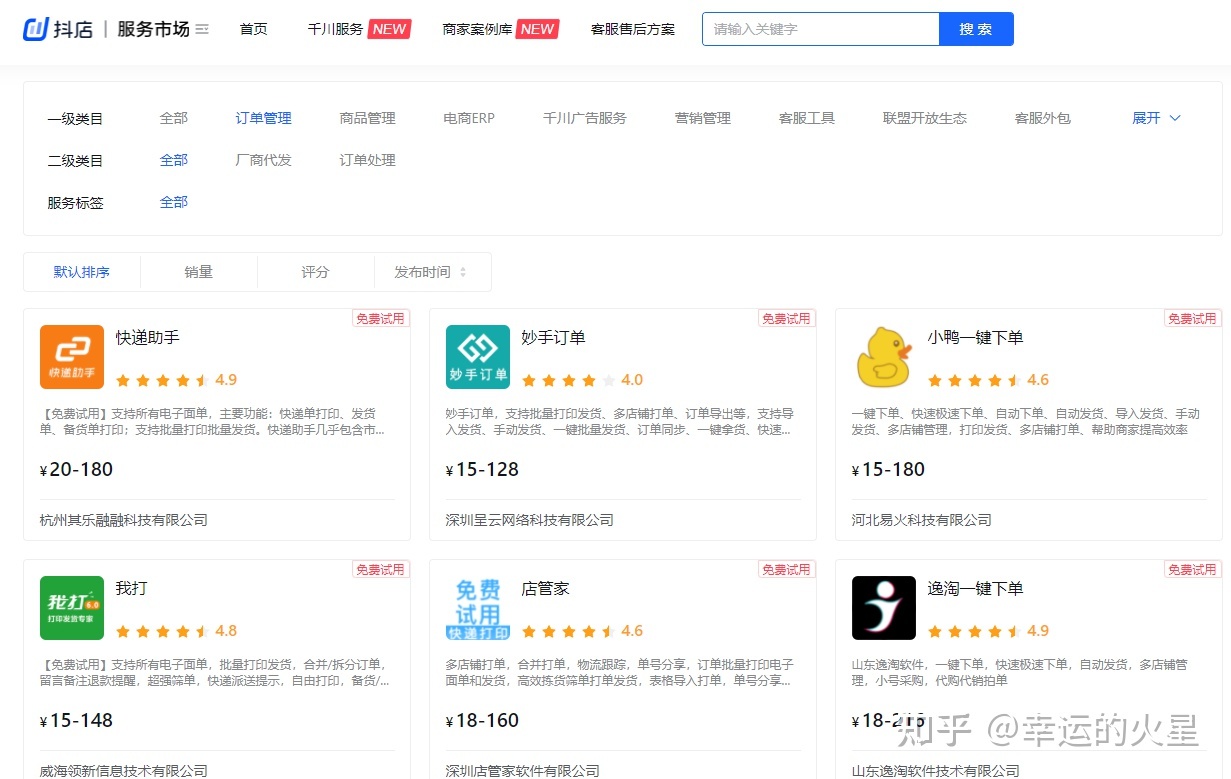Click the 店管家 free-trial print icon
The width and height of the screenshot is (1231, 779).
tap(477, 607)
